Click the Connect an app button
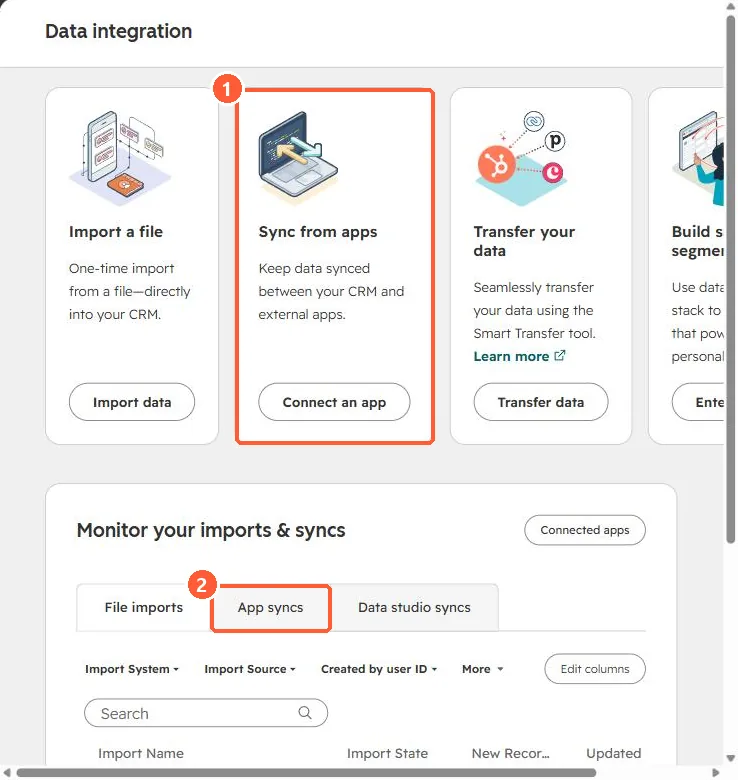The width and height of the screenshot is (738, 780). pyautogui.click(x=334, y=402)
